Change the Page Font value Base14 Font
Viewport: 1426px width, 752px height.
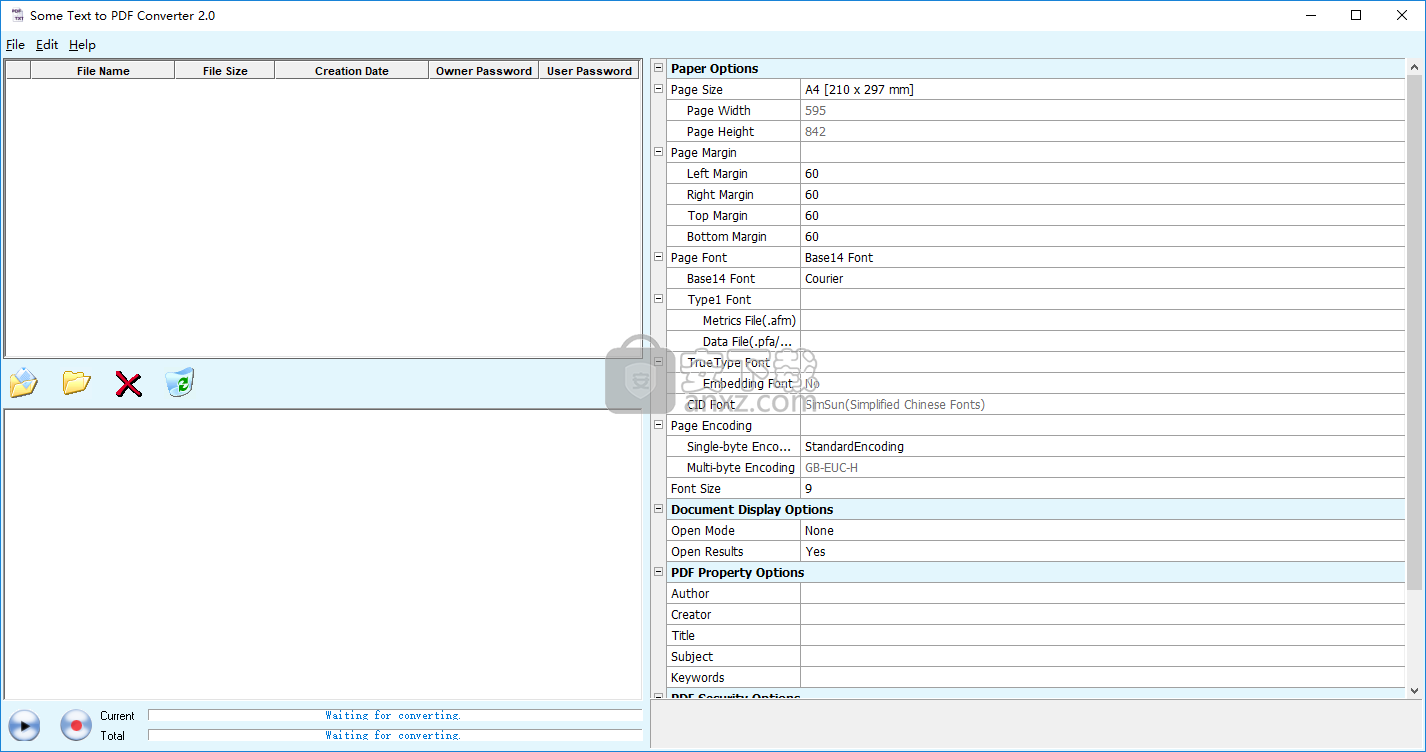pos(1103,257)
